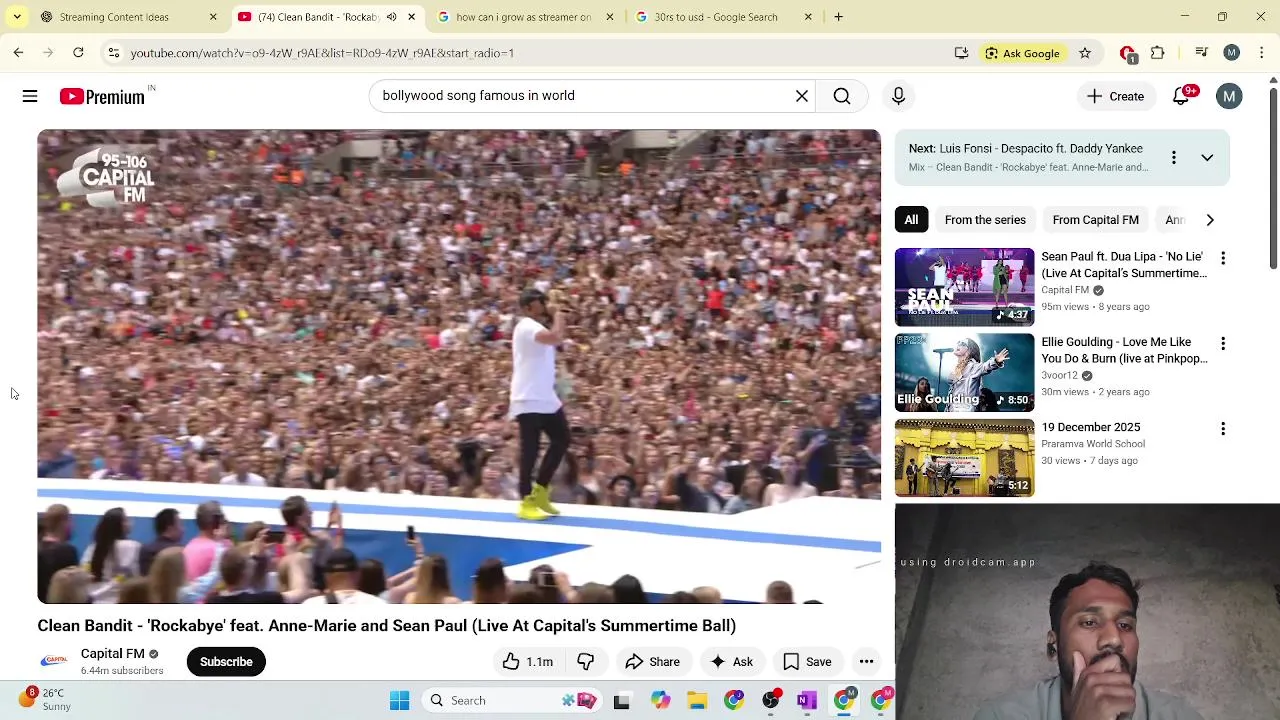This screenshot has width=1280, height=720.
Task: Switch to 'how can i grow as streamer' tab
Action: (523, 17)
